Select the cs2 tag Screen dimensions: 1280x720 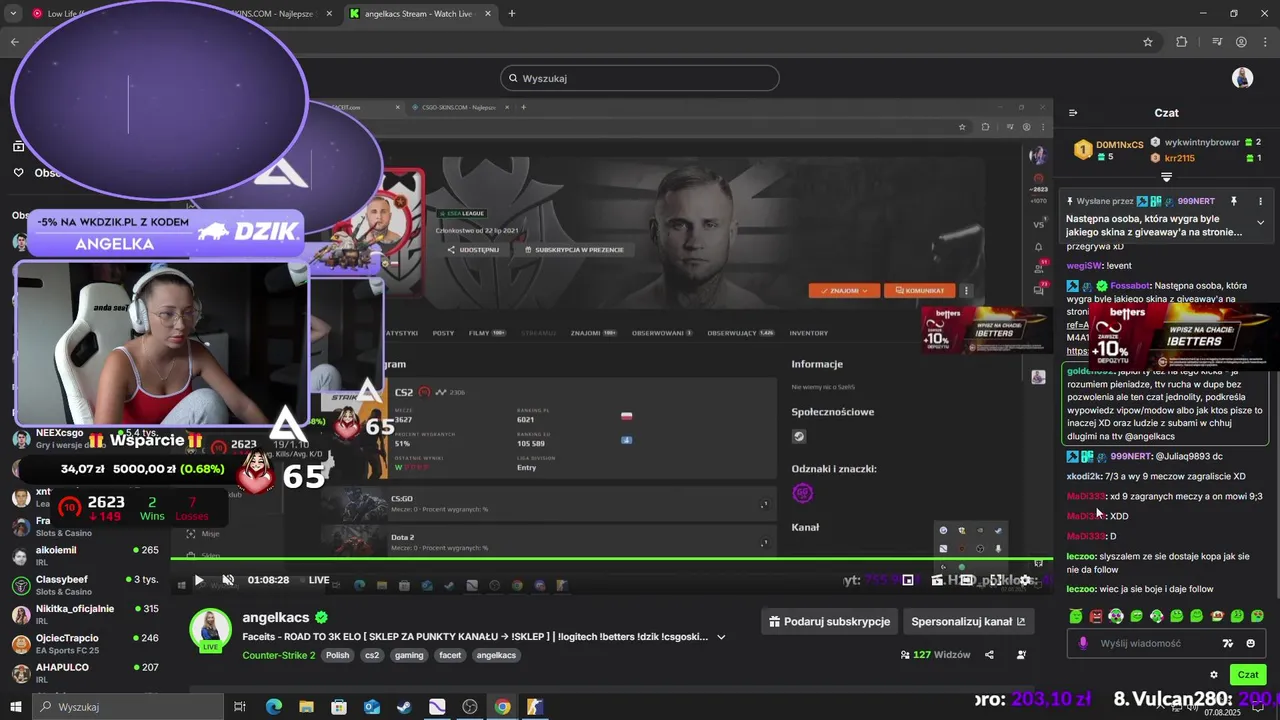coord(372,656)
